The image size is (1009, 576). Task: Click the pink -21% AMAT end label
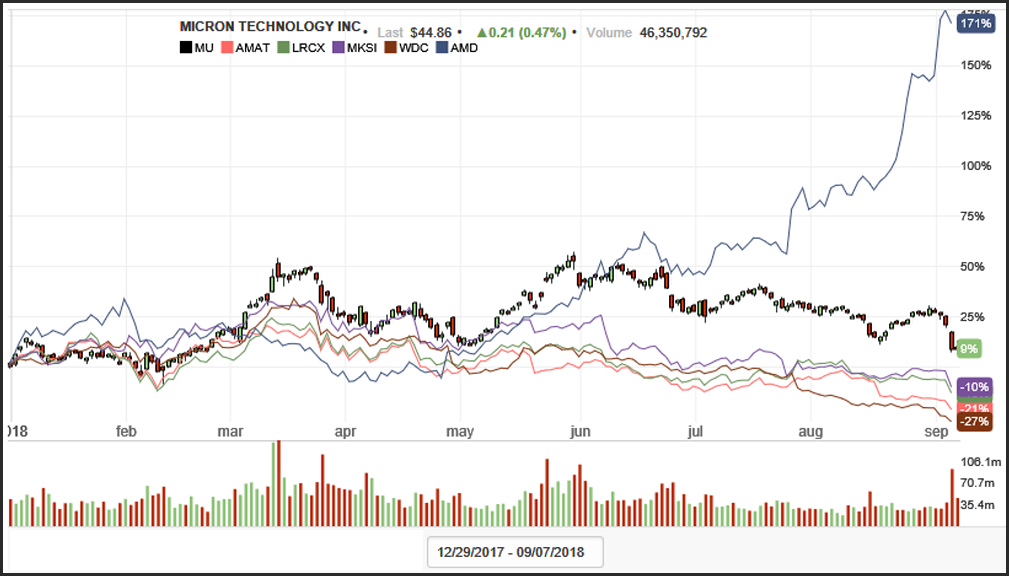(x=975, y=408)
